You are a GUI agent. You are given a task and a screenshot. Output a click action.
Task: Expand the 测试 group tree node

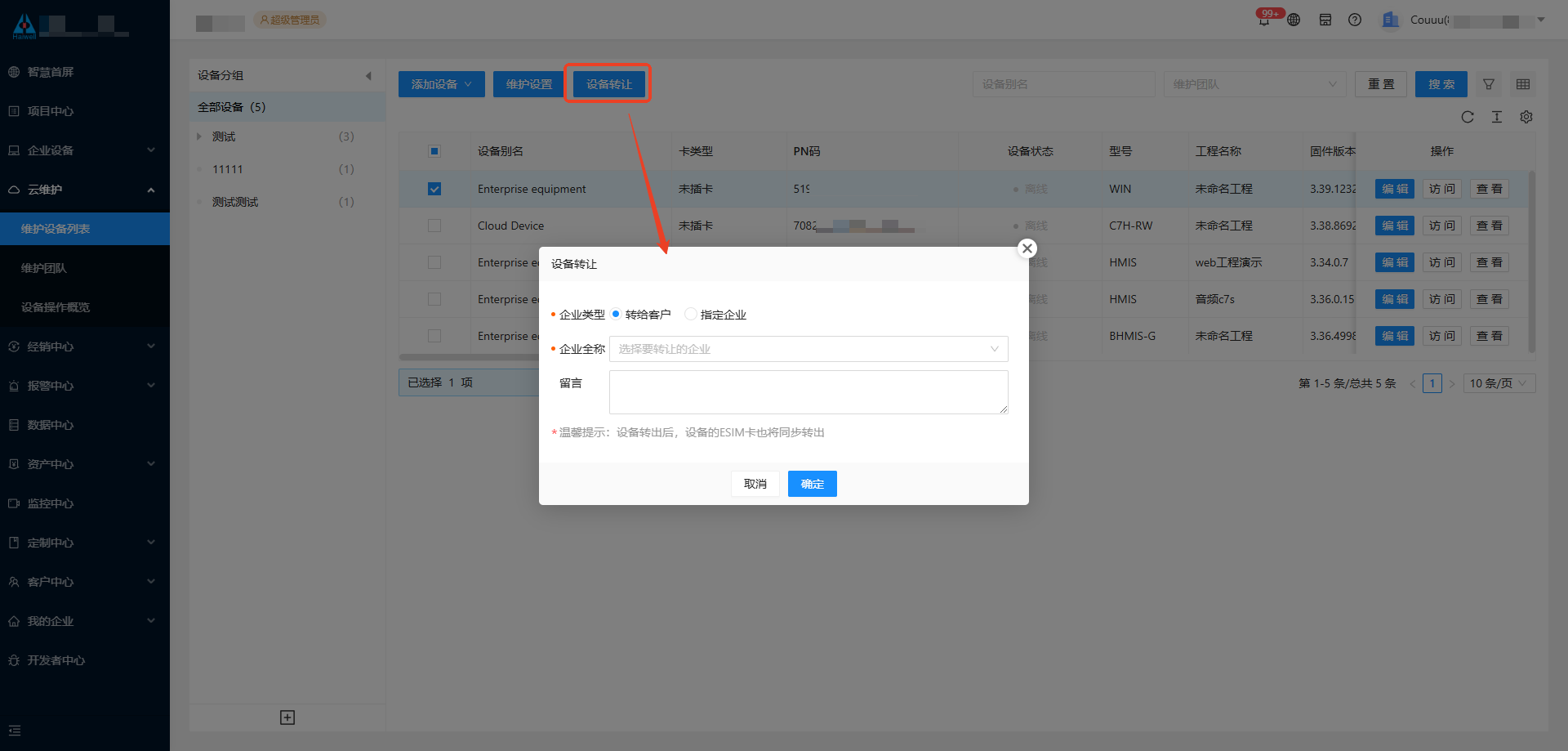[198, 136]
